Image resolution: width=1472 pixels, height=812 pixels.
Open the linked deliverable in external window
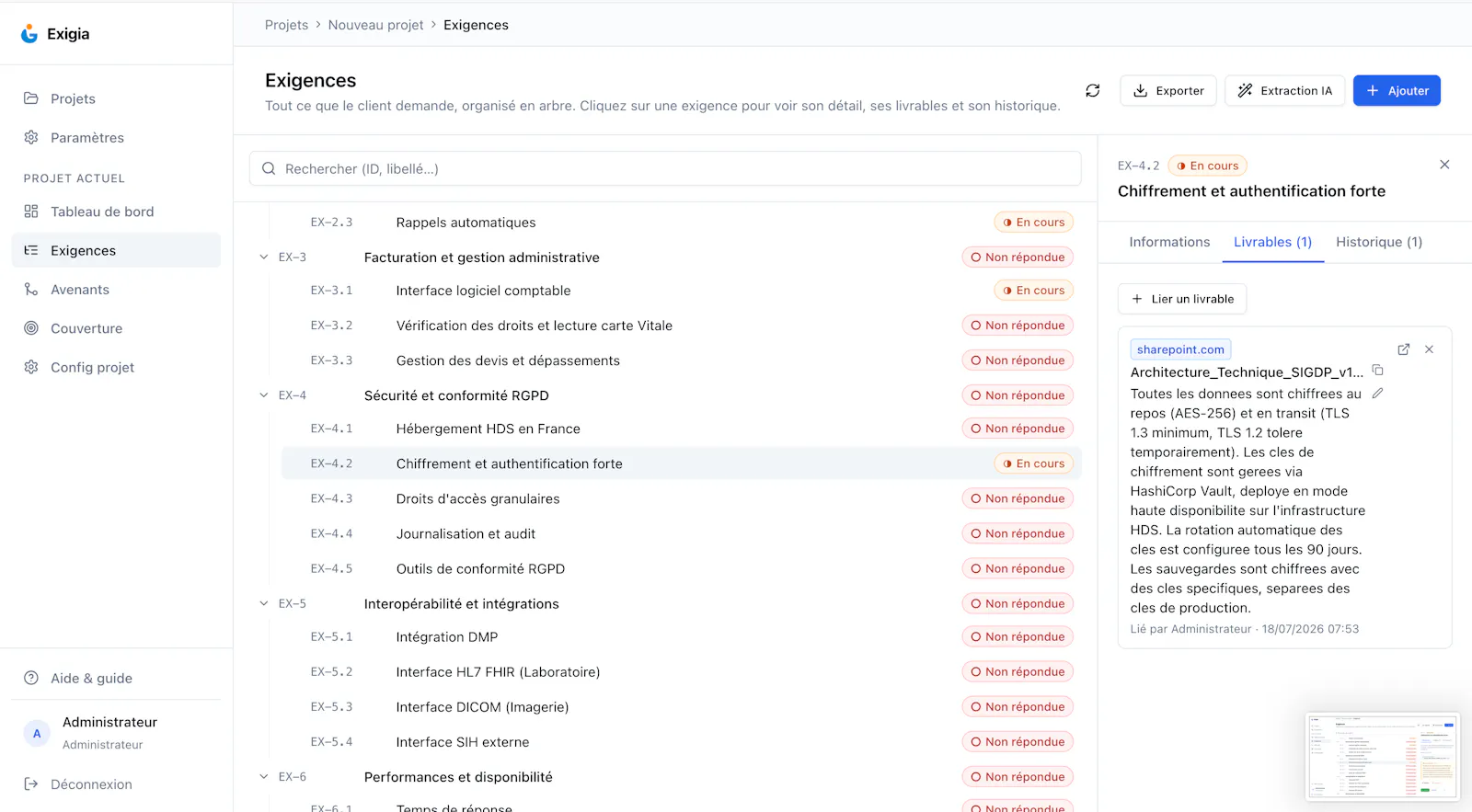coord(1403,349)
